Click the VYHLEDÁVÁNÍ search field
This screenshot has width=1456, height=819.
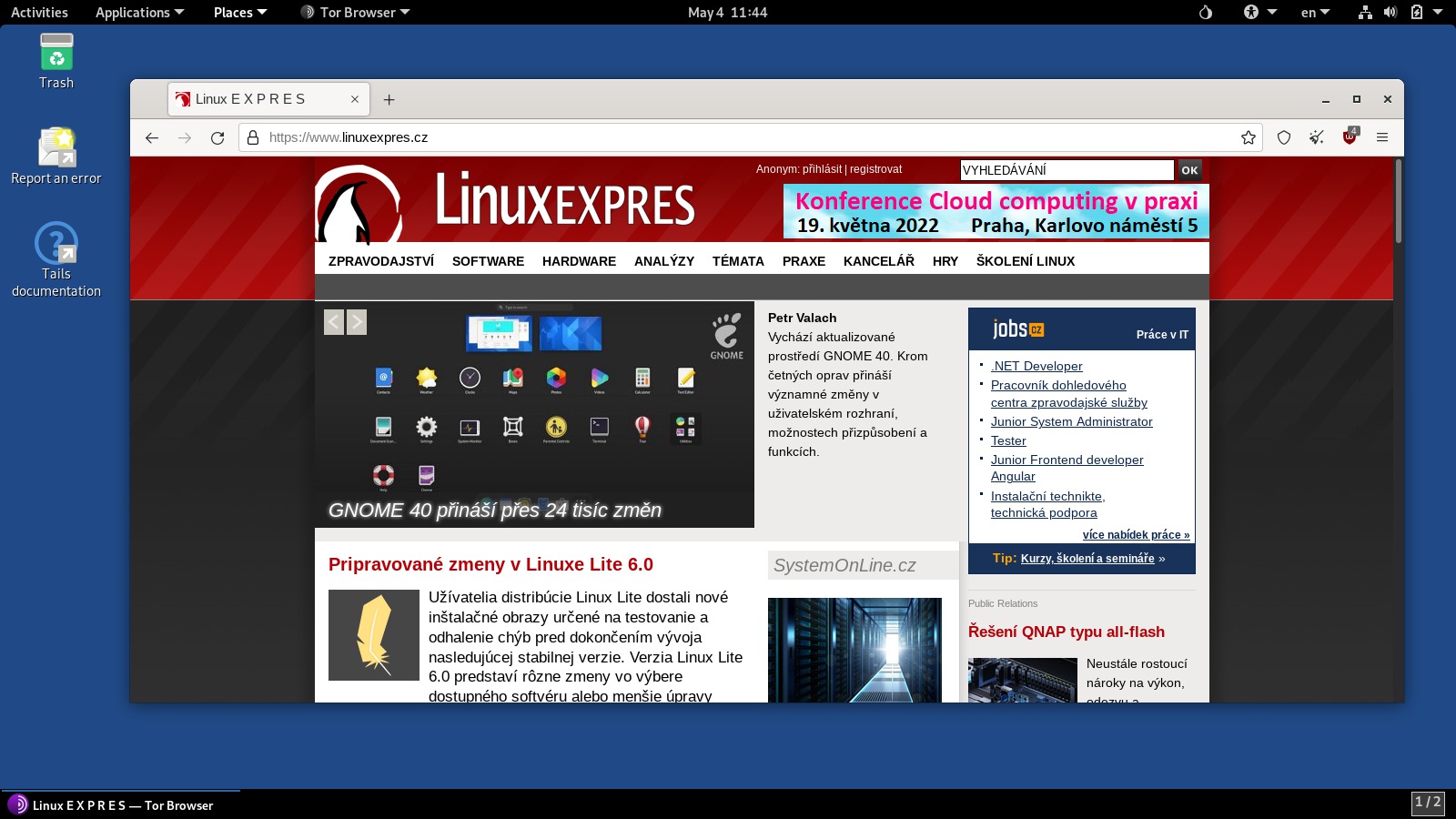pyautogui.click(x=1067, y=170)
